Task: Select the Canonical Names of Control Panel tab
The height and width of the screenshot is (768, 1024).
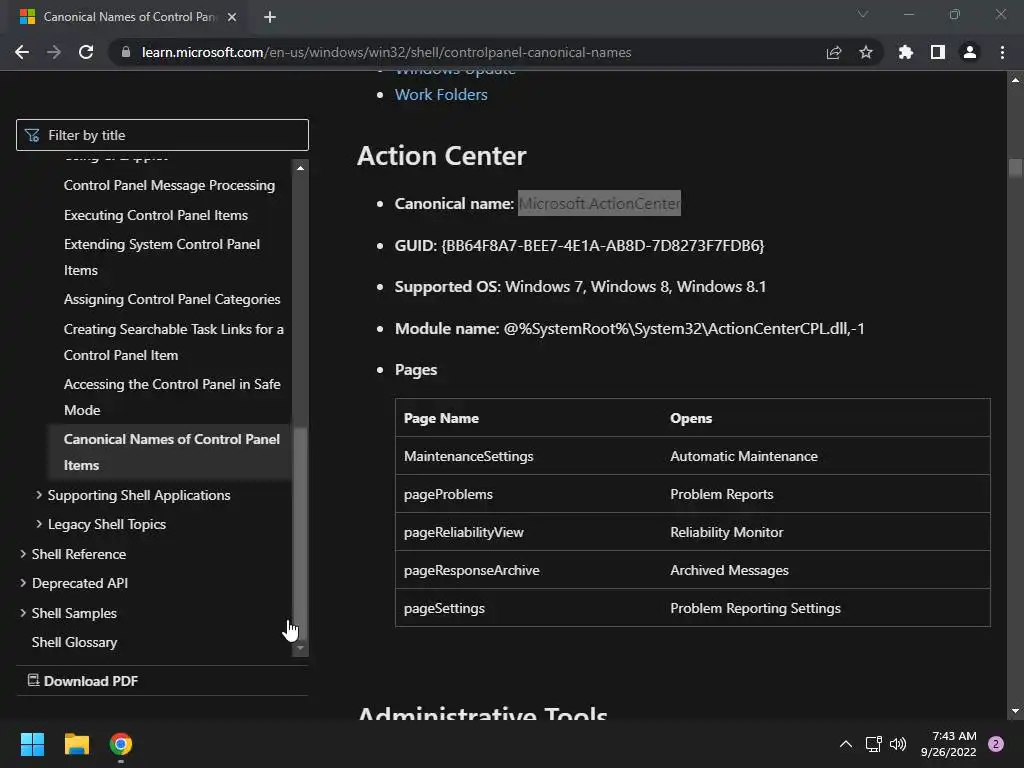Action: pos(128,17)
